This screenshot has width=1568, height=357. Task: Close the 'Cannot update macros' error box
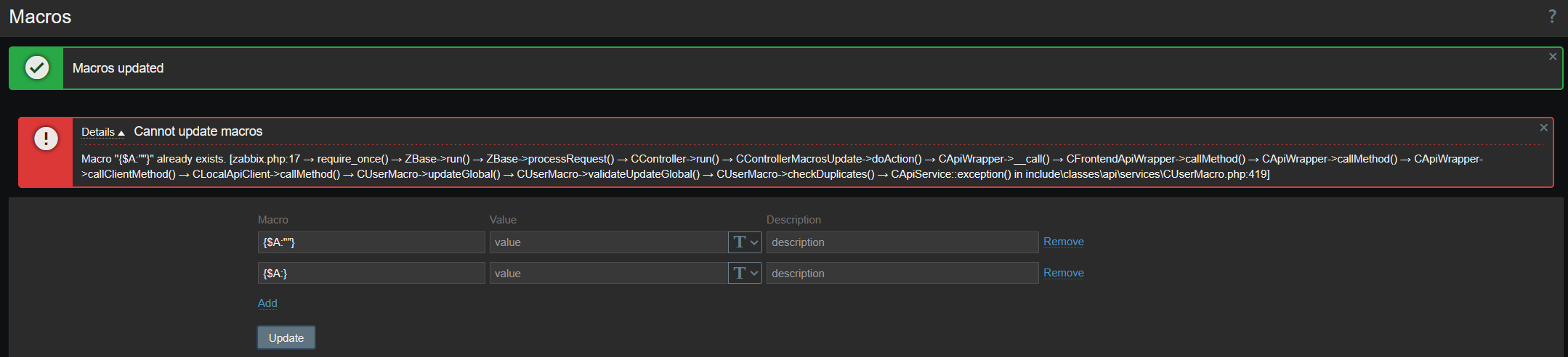click(1543, 128)
